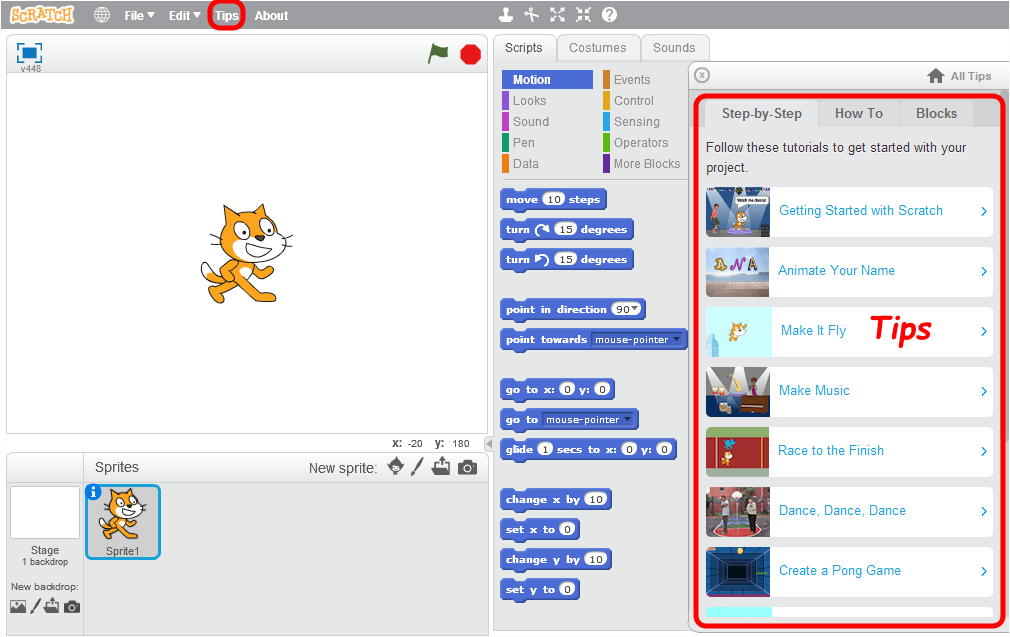Viewport: 1010px width, 637px height.
Task: Close the Tips panel
Action: (x=702, y=75)
